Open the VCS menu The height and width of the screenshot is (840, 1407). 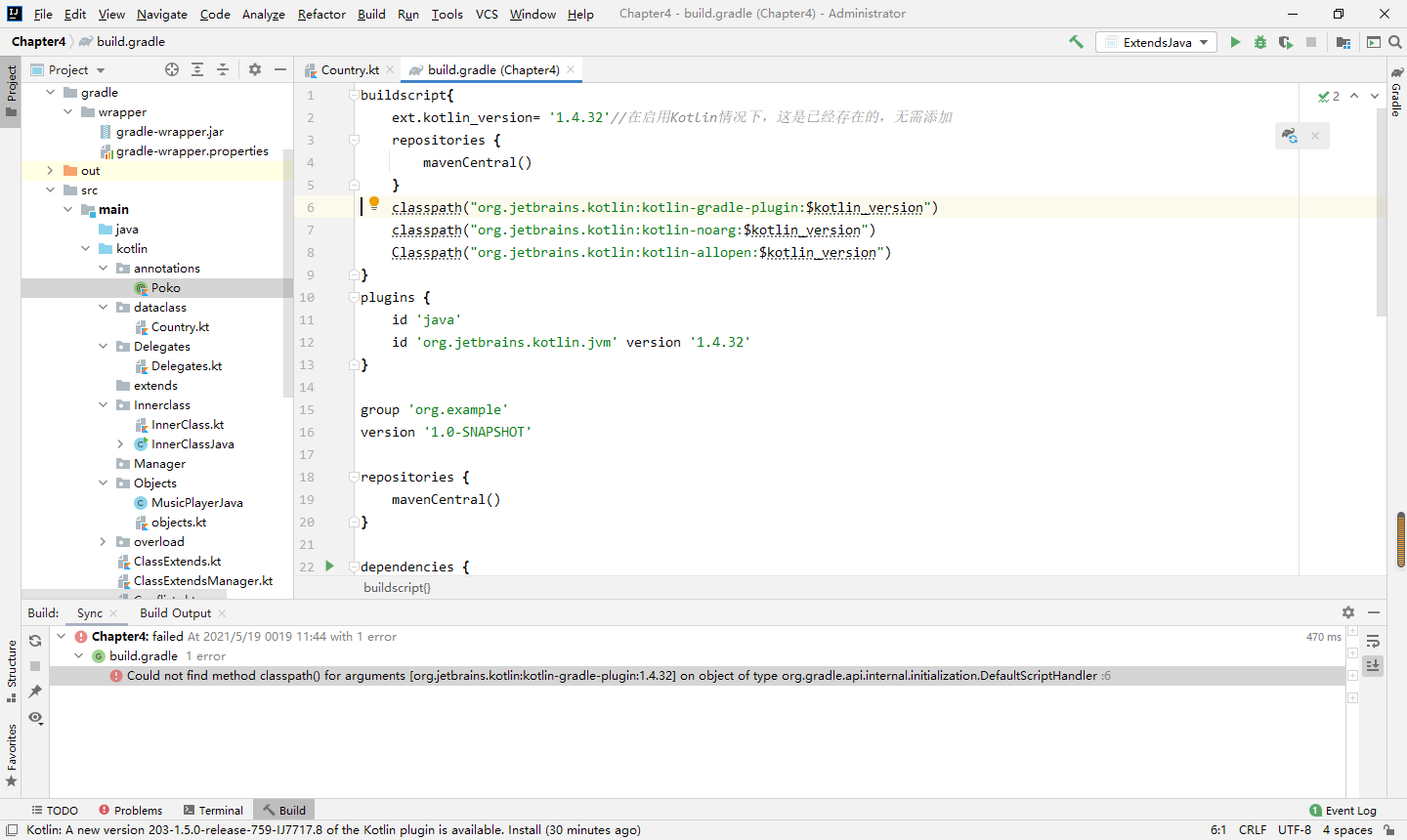point(487,14)
